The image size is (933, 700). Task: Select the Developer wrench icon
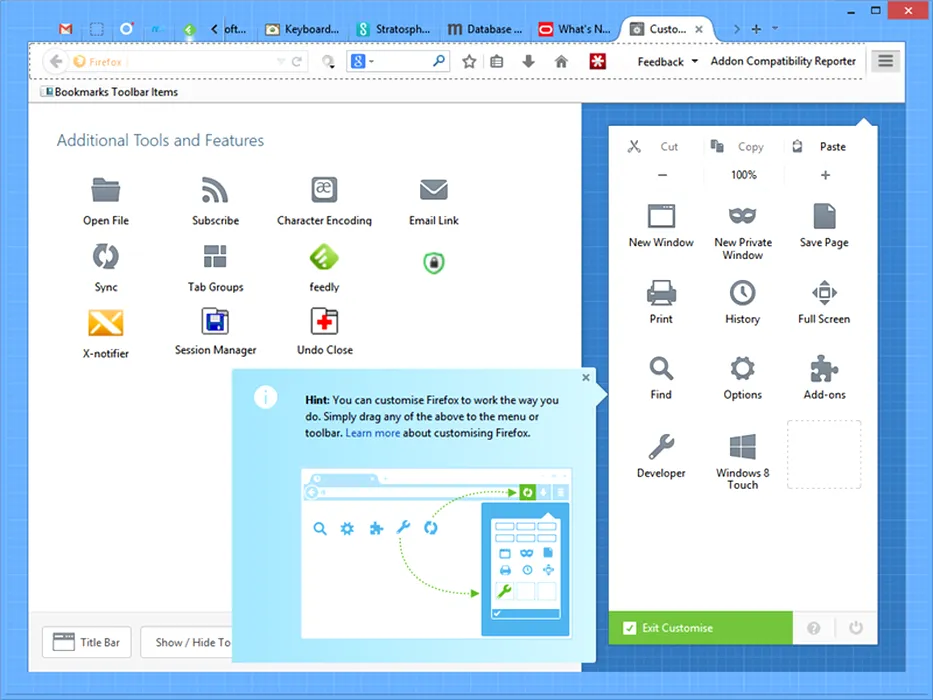661,446
